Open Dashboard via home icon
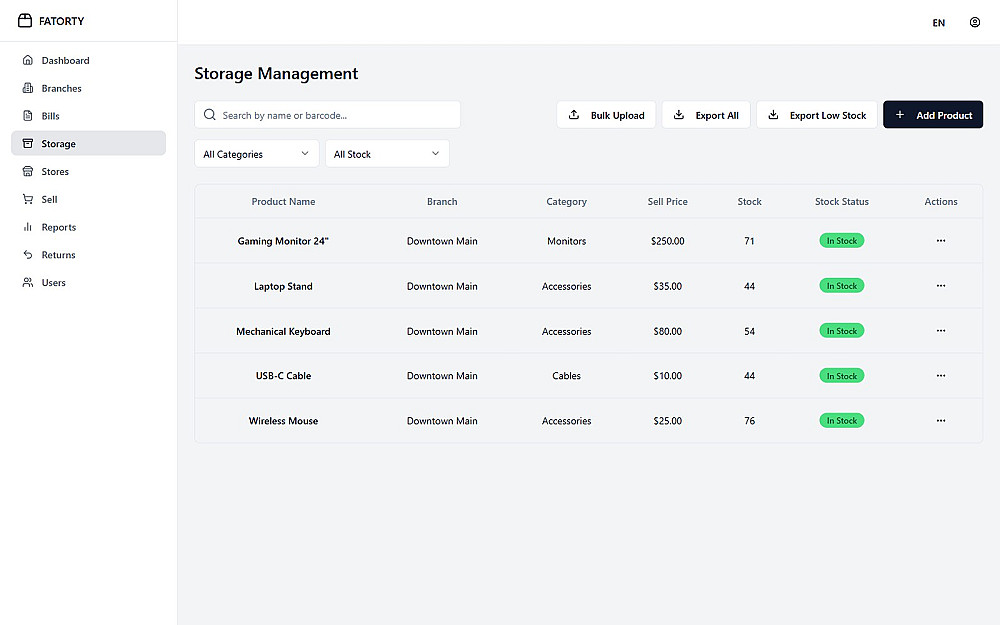Screen dimensions: 1000x625 (x=27, y=60)
